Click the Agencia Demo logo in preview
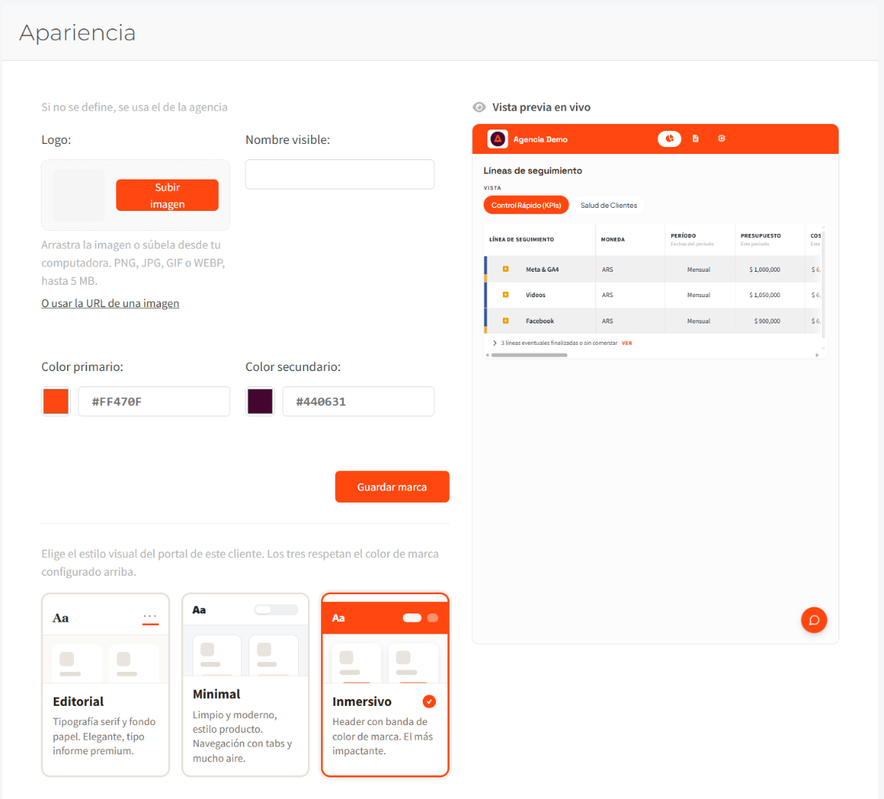The height and width of the screenshot is (799, 884). (498, 139)
